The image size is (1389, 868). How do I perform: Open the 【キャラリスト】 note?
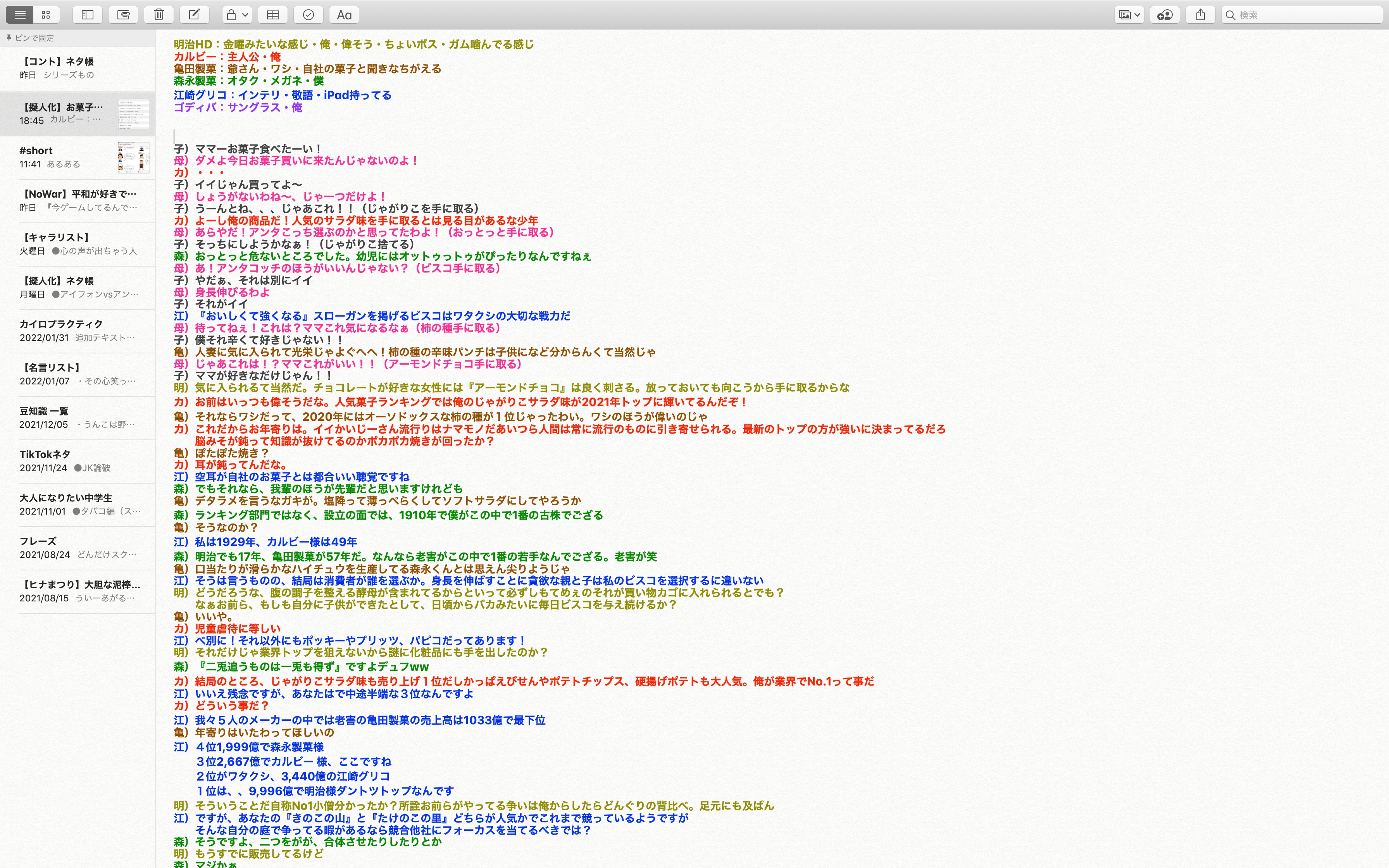[78, 244]
